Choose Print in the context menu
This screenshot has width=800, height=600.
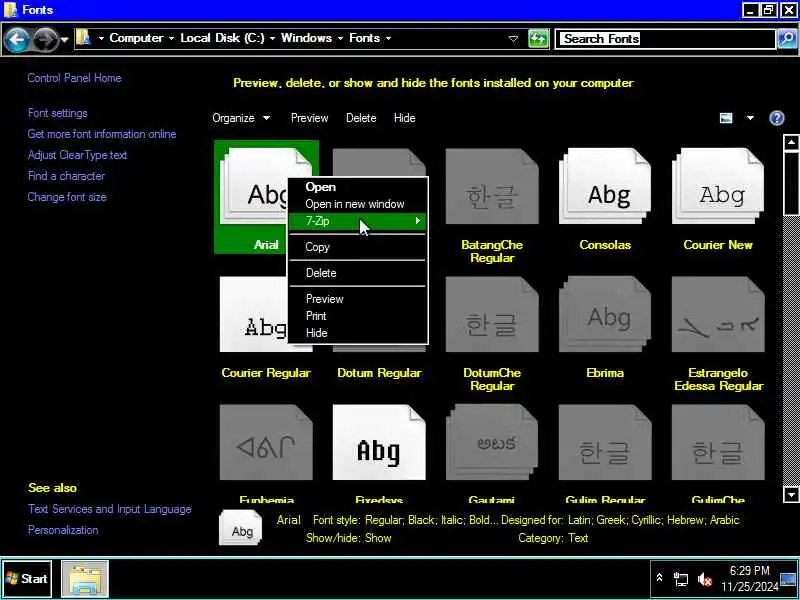click(x=358, y=316)
